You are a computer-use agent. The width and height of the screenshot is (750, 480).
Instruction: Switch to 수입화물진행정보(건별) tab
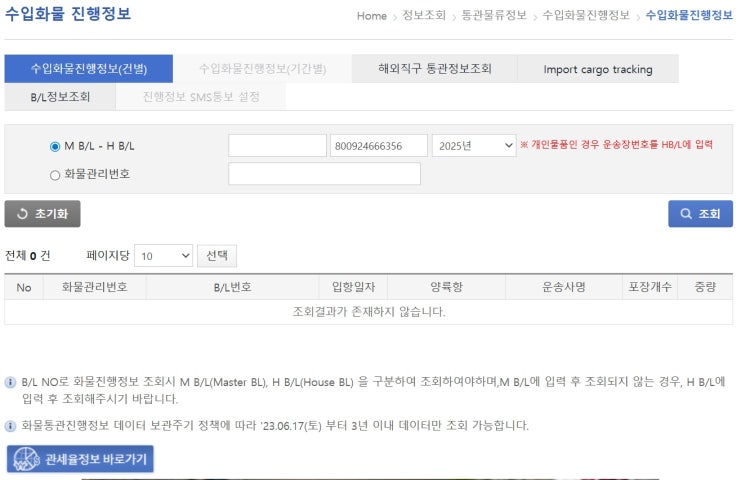coord(88,69)
